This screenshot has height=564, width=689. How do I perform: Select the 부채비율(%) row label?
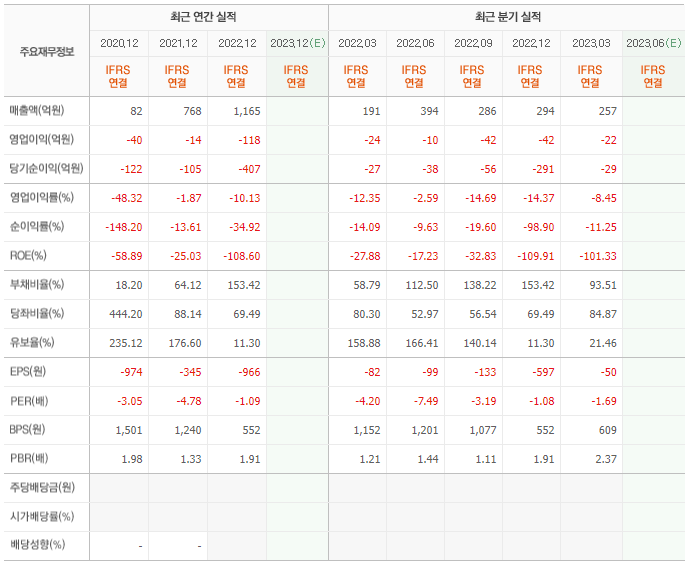coord(37,284)
